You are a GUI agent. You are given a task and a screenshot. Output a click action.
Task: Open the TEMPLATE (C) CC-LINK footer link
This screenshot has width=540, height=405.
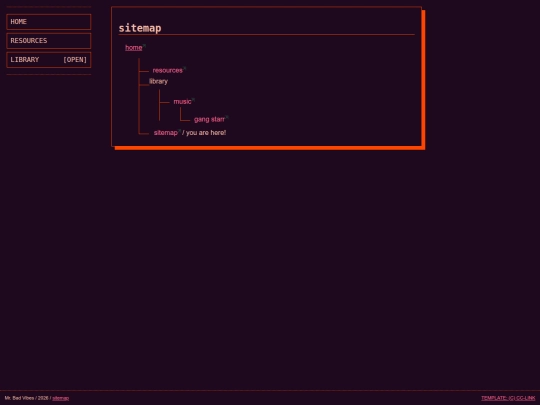pyautogui.click(x=508, y=398)
